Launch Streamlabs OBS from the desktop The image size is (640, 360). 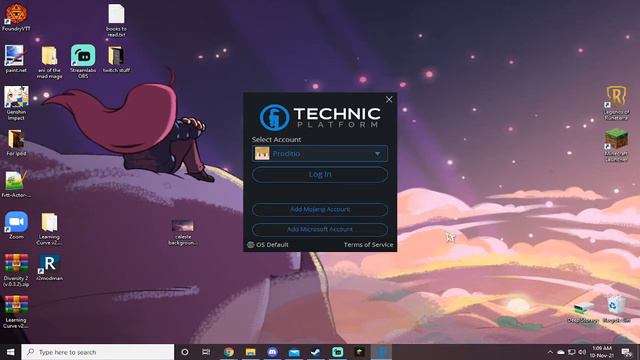tap(83, 61)
